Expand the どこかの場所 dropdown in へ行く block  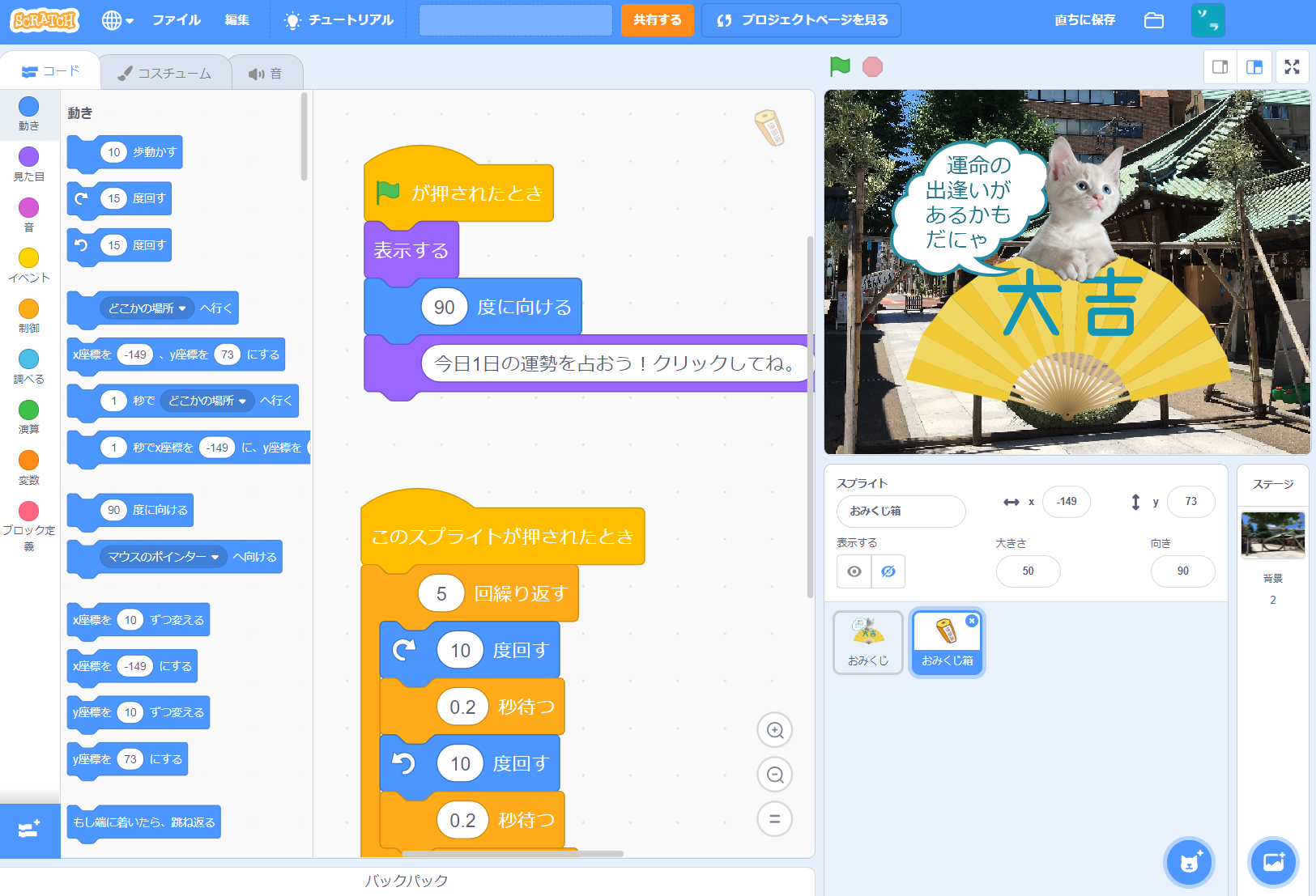tap(182, 308)
